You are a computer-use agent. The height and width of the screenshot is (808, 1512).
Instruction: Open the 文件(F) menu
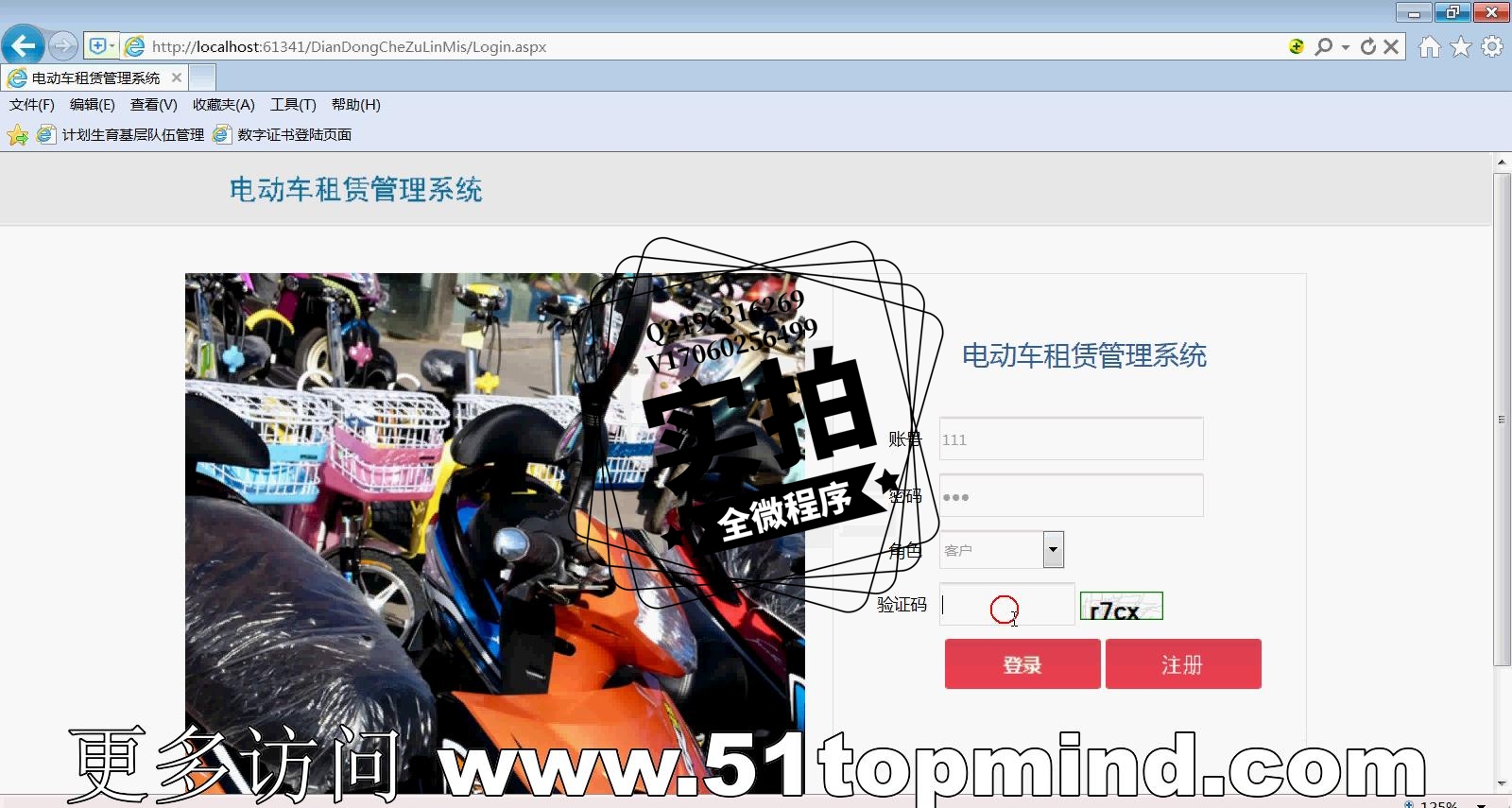32,105
